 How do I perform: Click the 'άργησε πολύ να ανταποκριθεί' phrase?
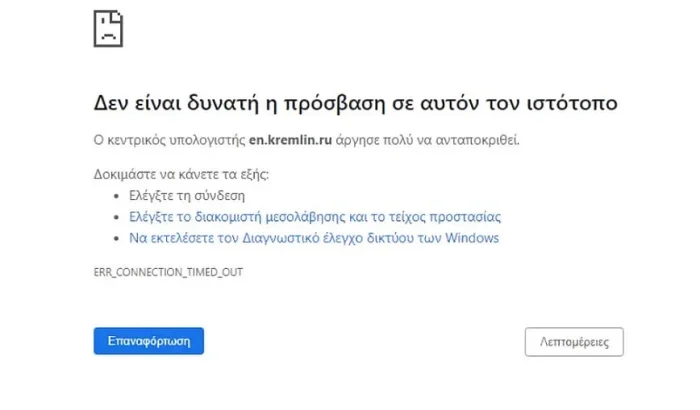pyautogui.click(x=427, y=140)
